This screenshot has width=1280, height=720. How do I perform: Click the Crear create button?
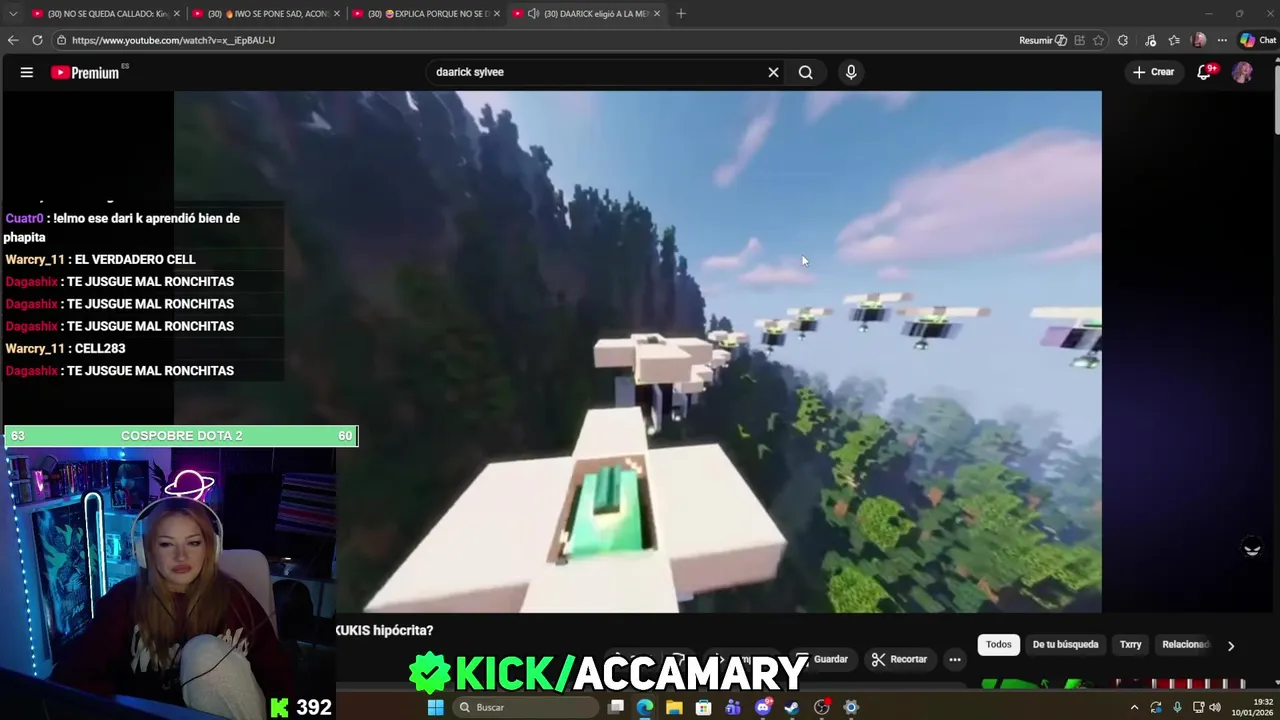click(1153, 72)
